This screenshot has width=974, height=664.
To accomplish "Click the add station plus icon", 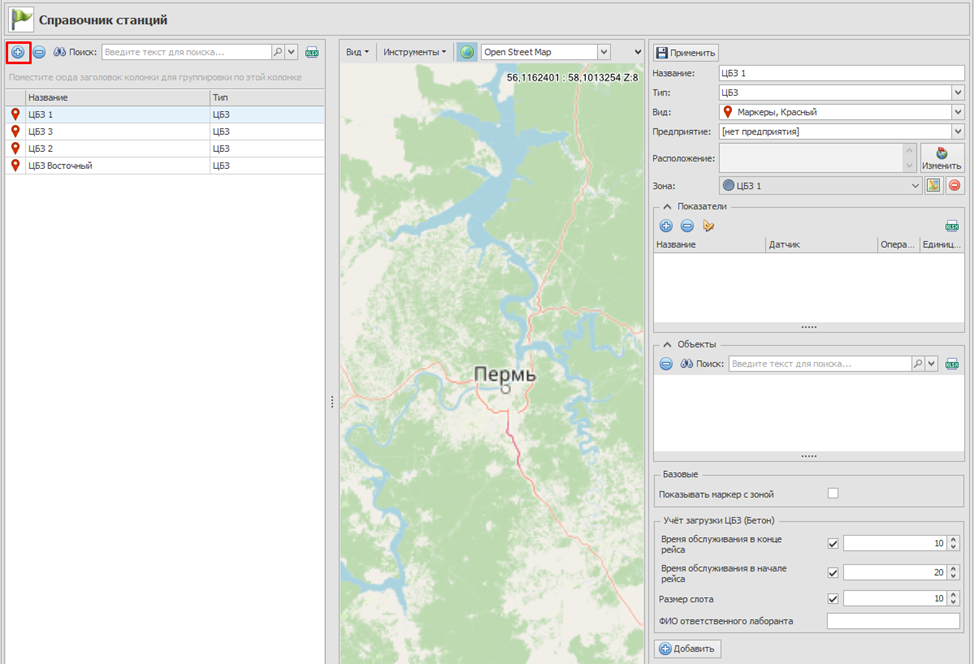I will click(18, 51).
